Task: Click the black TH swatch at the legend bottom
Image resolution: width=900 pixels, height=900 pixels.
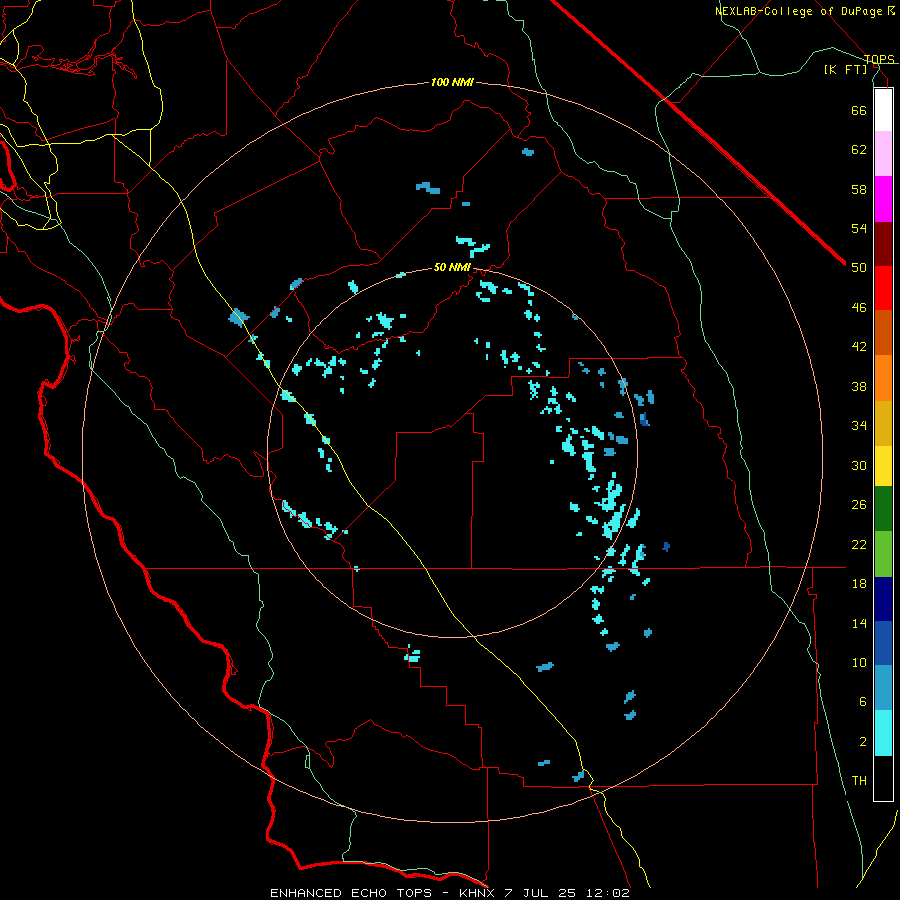Action: [883, 778]
